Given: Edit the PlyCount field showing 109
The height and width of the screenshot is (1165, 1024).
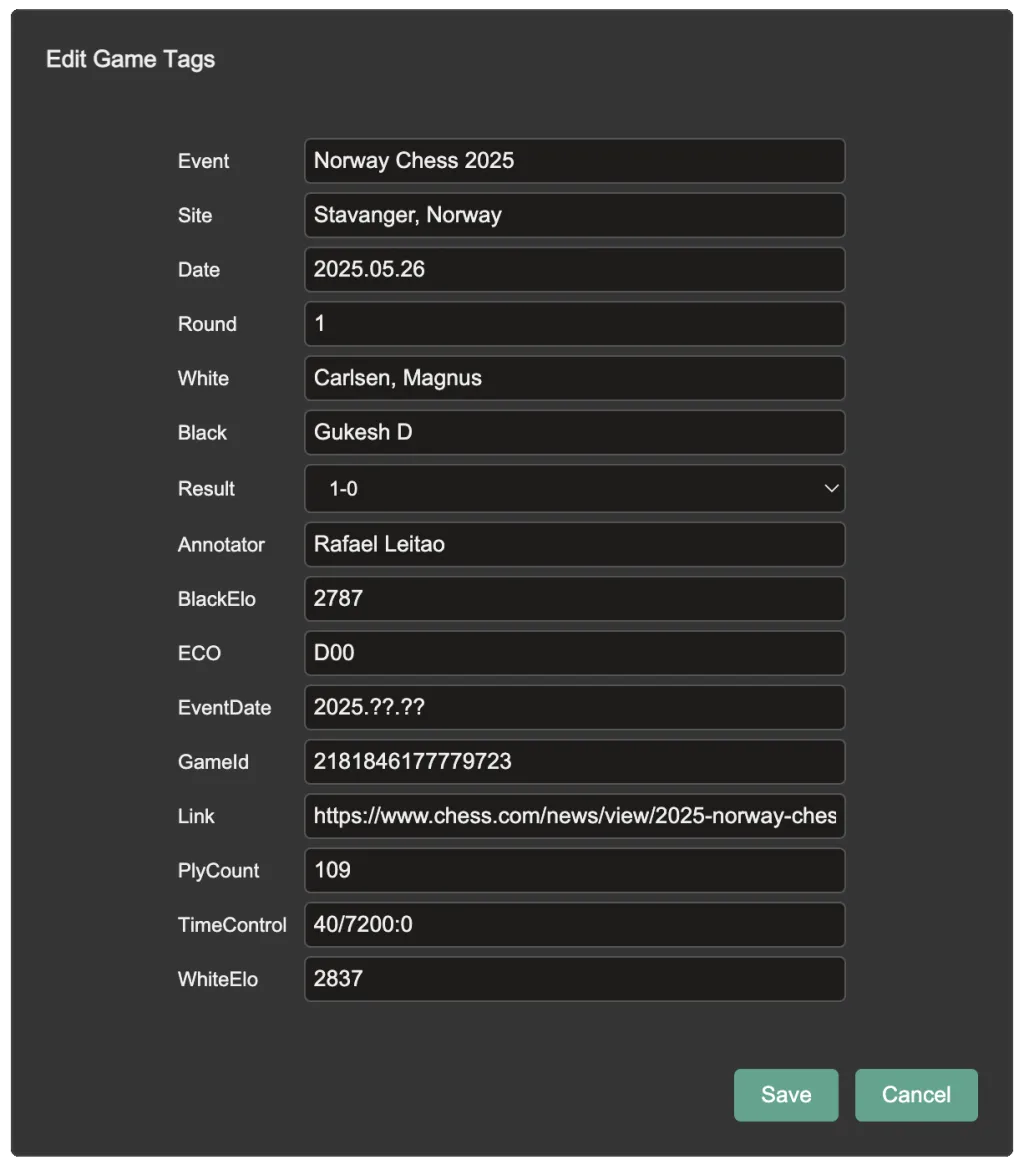Looking at the screenshot, I should (574, 870).
